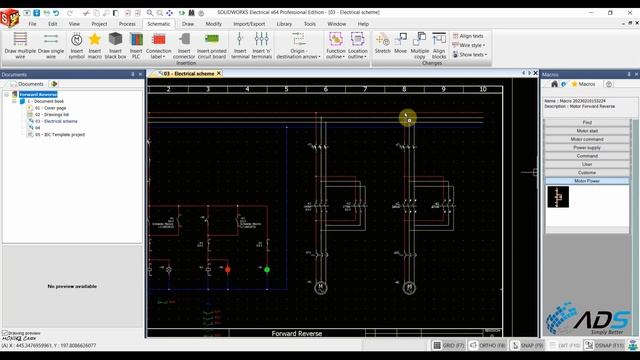The height and width of the screenshot is (360, 640).
Task: Open the Wire style dropdown
Action: (x=469, y=45)
